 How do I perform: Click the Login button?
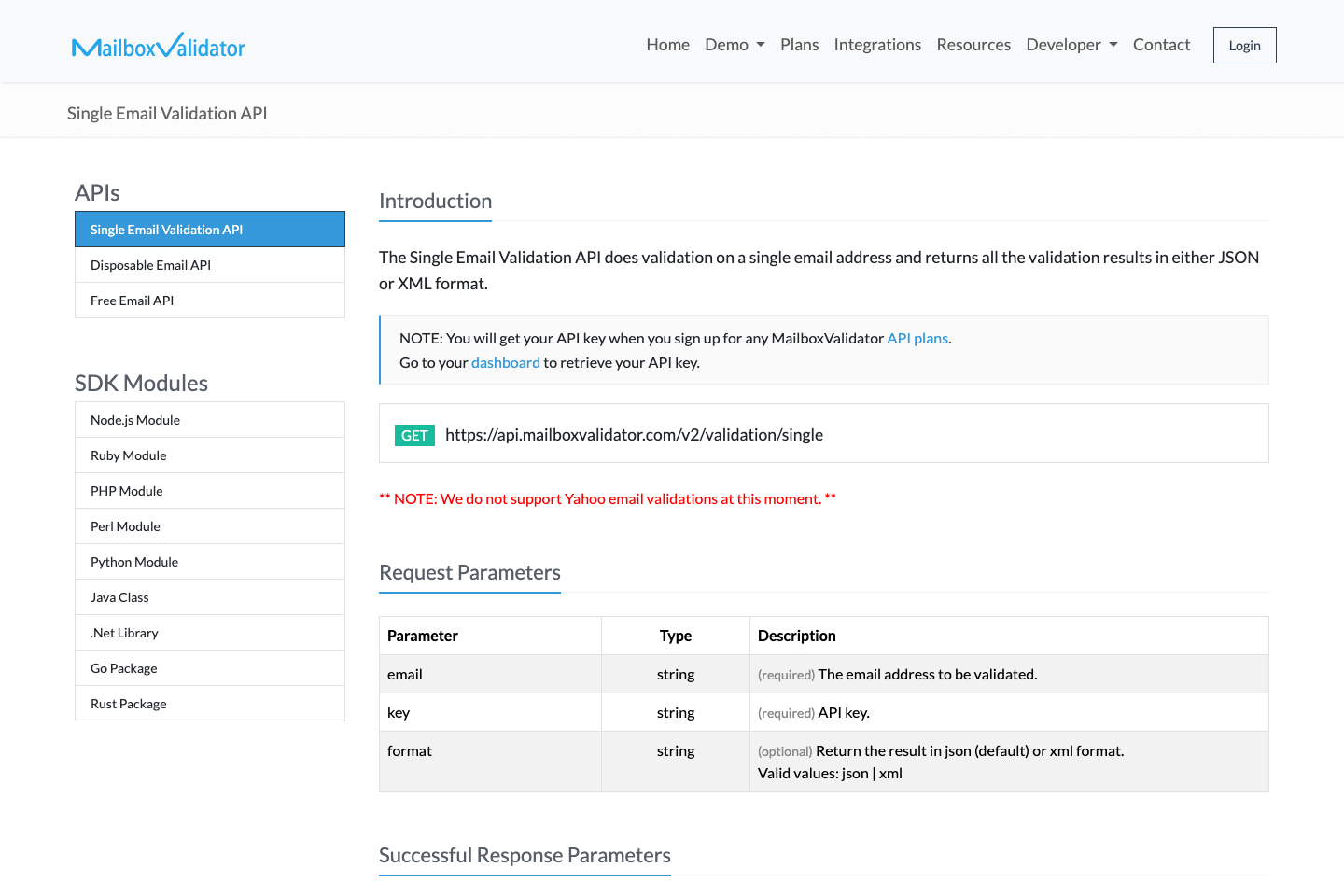tap(1244, 45)
